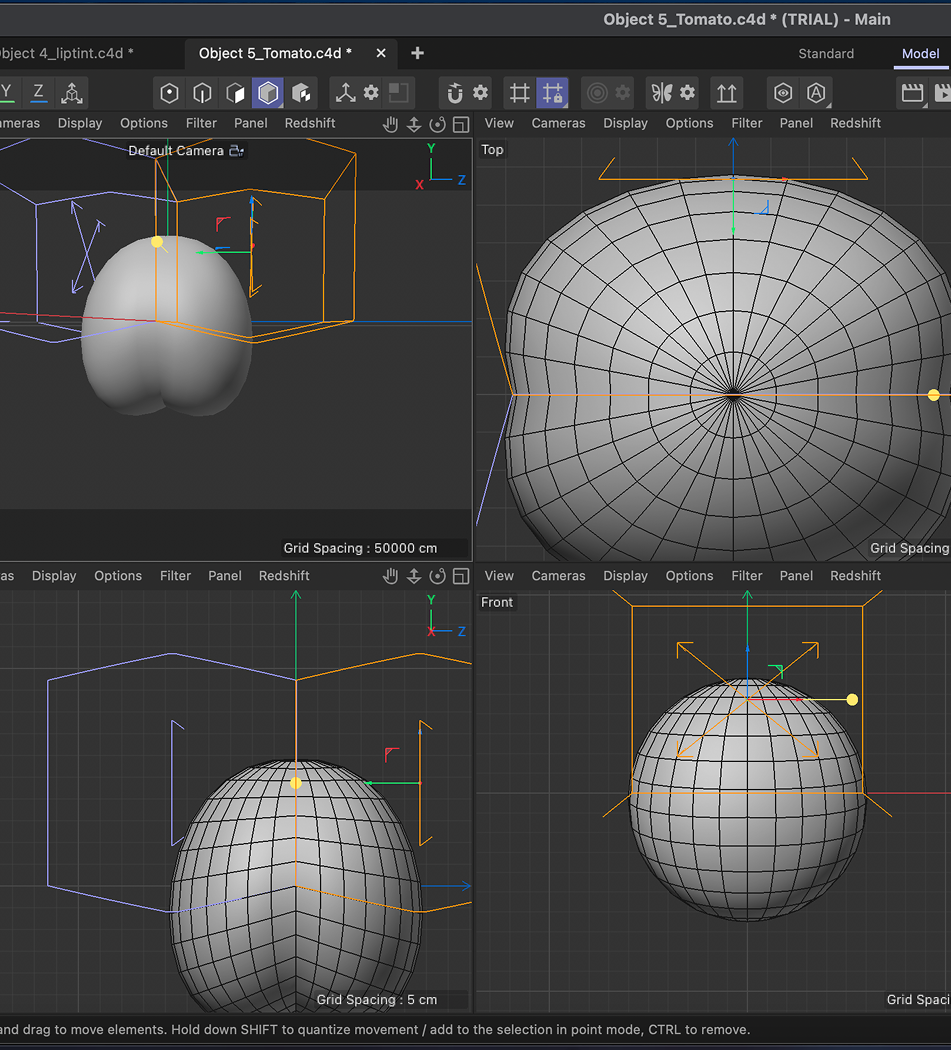Select the Edges mode tool
Viewport: 951px width, 1050px height.
coord(201,92)
